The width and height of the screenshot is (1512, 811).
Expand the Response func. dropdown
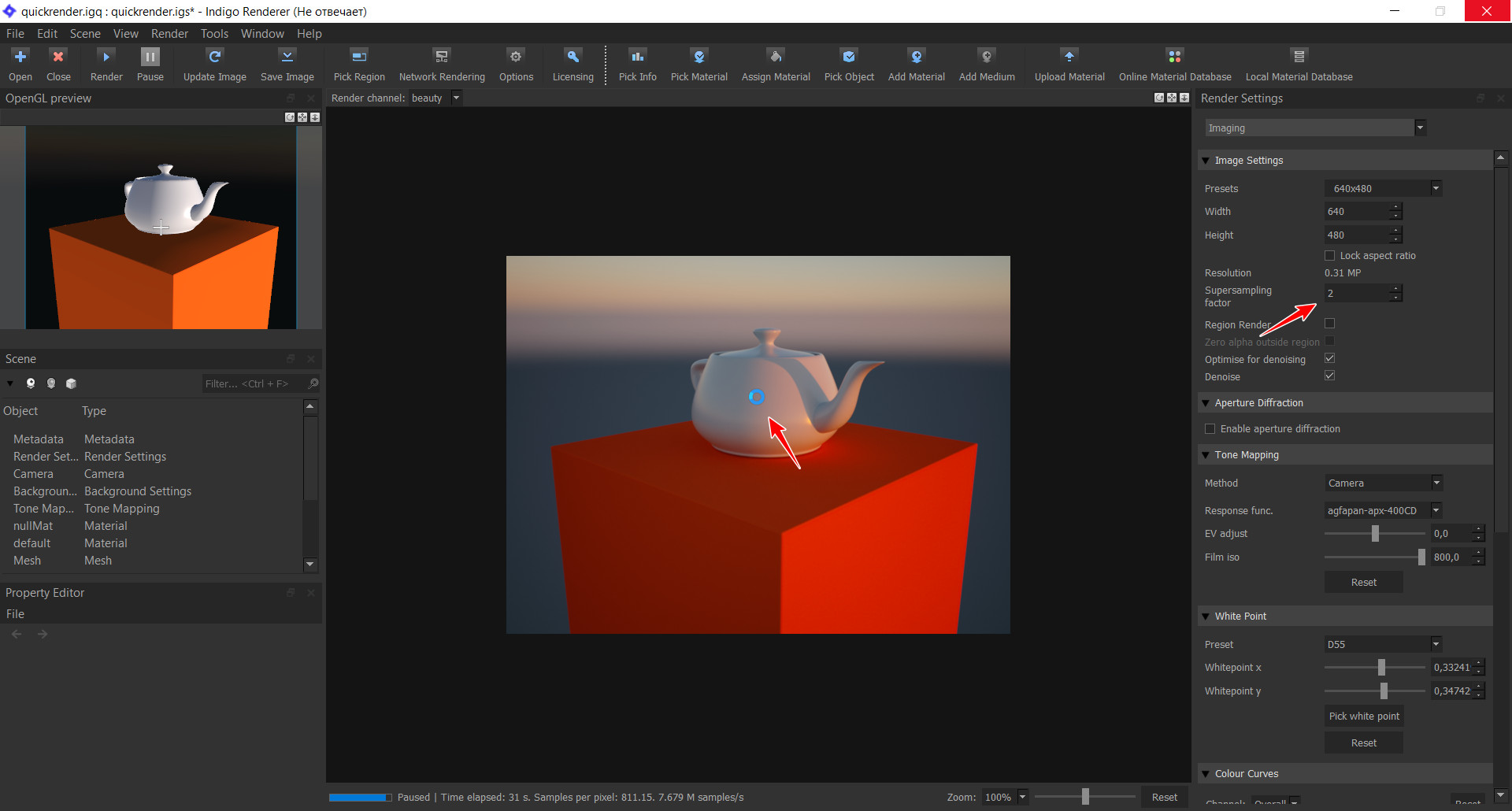click(x=1383, y=510)
